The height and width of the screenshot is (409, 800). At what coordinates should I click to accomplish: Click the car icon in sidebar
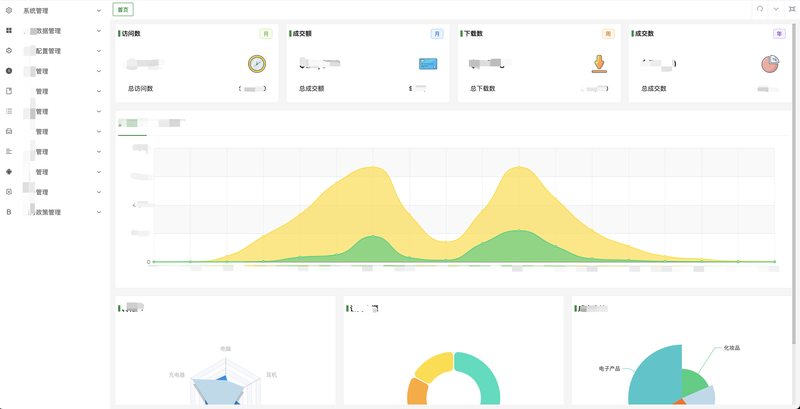point(9,131)
